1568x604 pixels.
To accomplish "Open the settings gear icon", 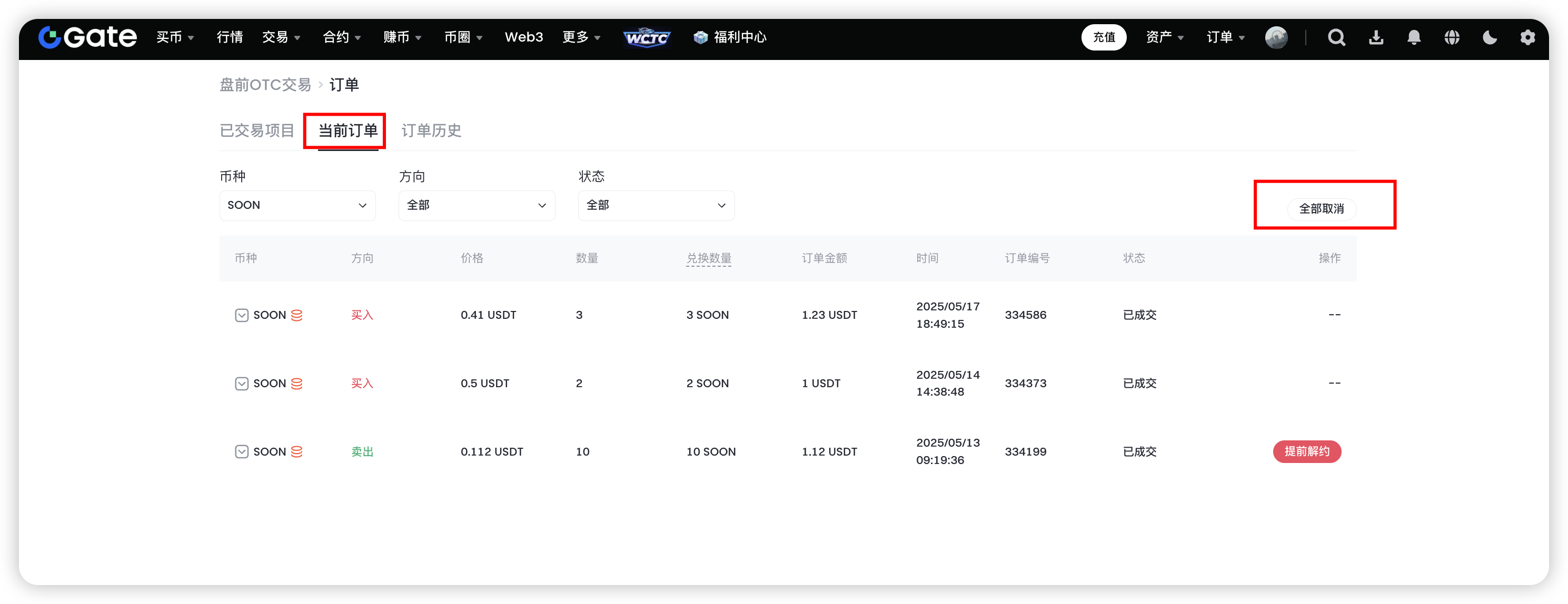I will click(1527, 38).
